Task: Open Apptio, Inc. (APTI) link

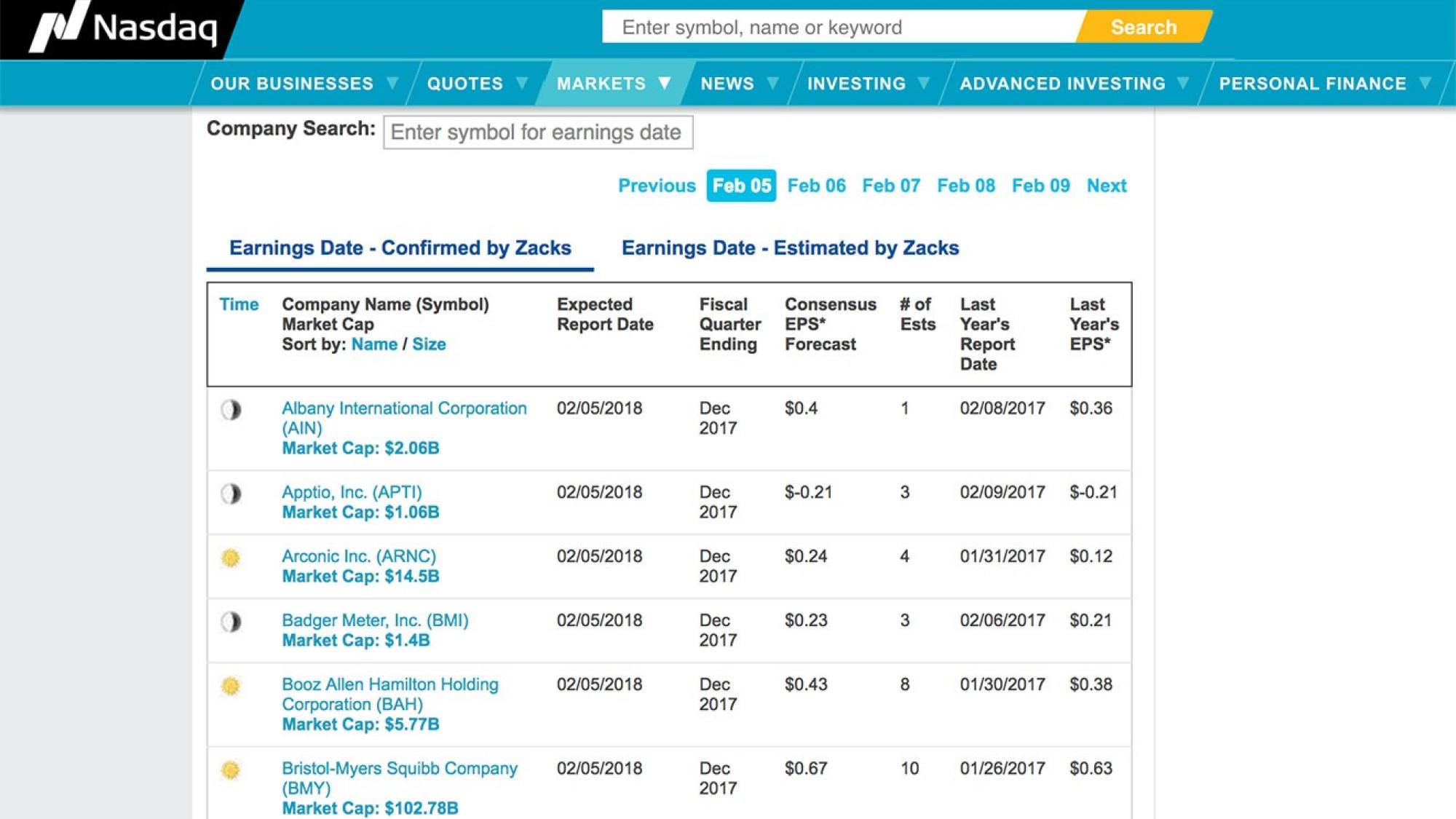Action: click(x=352, y=492)
